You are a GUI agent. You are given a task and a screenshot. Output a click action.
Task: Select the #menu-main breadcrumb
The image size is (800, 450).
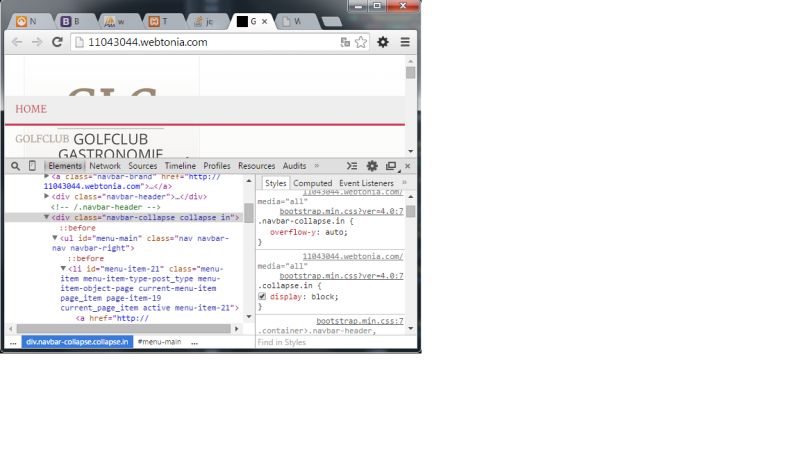[159, 342]
